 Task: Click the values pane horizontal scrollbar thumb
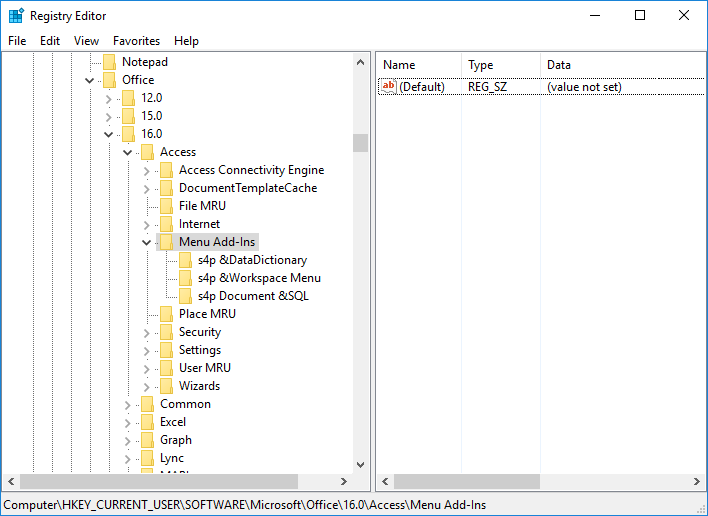click(467, 481)
